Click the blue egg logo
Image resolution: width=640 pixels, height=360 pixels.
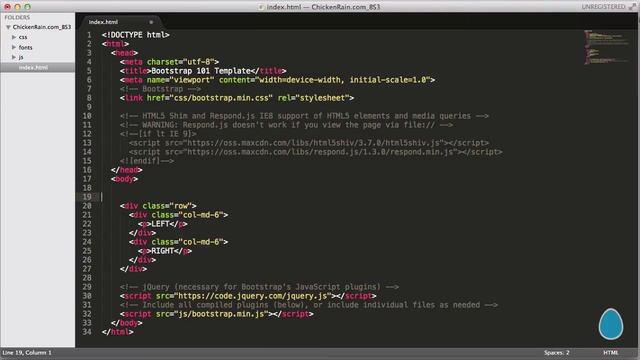(x=611, y=324)
